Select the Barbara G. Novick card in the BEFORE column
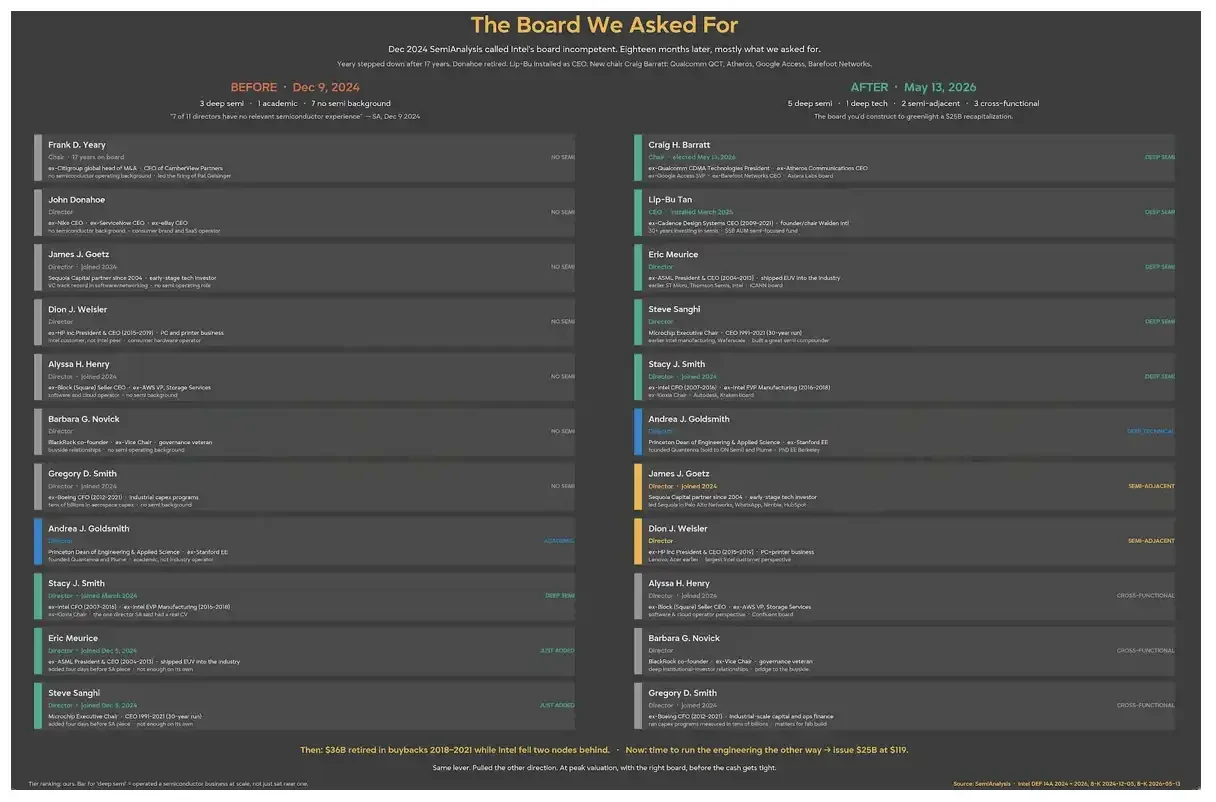This screenshot has width=1216, height=802. tap(305, 432)
